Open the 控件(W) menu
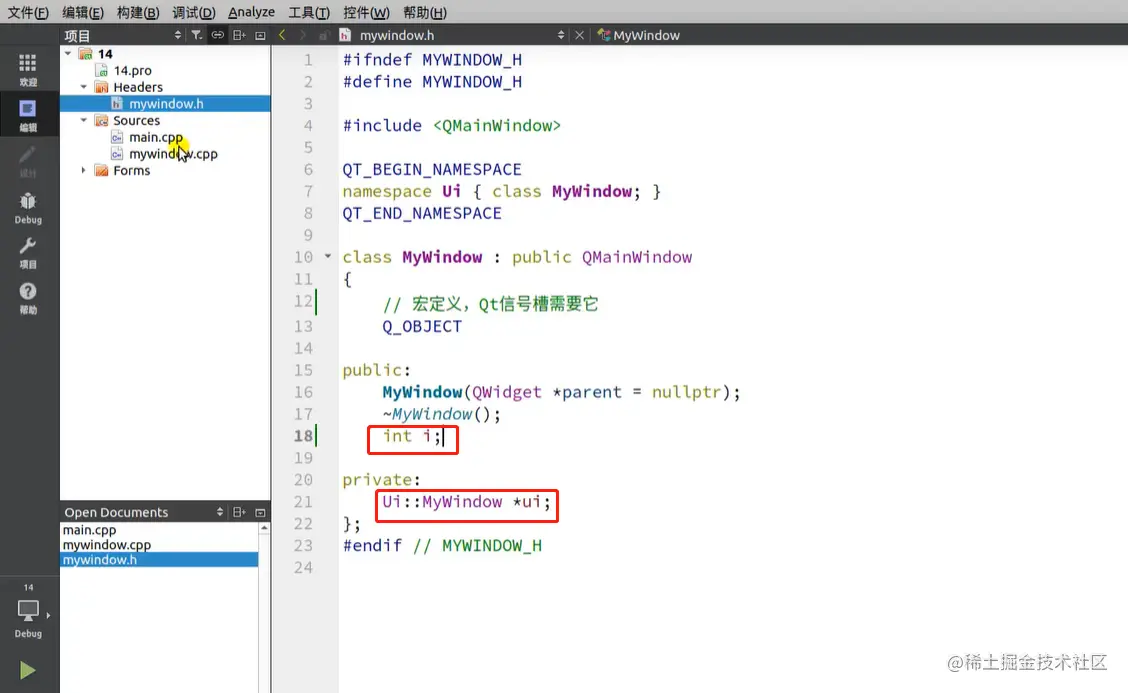This screenshot has width=1128, height=693. tap(365, 12)
